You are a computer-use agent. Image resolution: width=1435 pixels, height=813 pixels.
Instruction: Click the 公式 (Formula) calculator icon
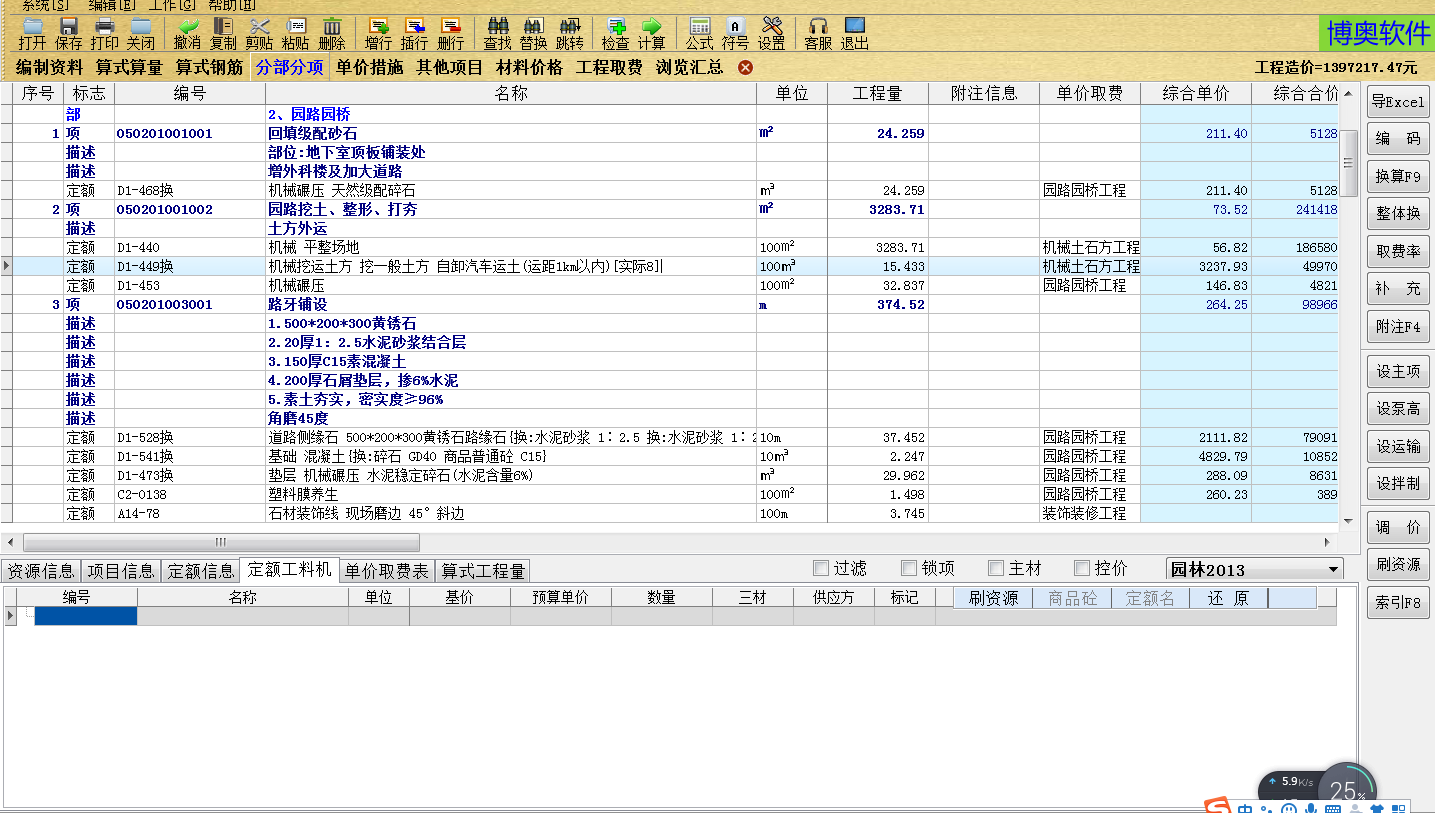click(x=700, y=33)
